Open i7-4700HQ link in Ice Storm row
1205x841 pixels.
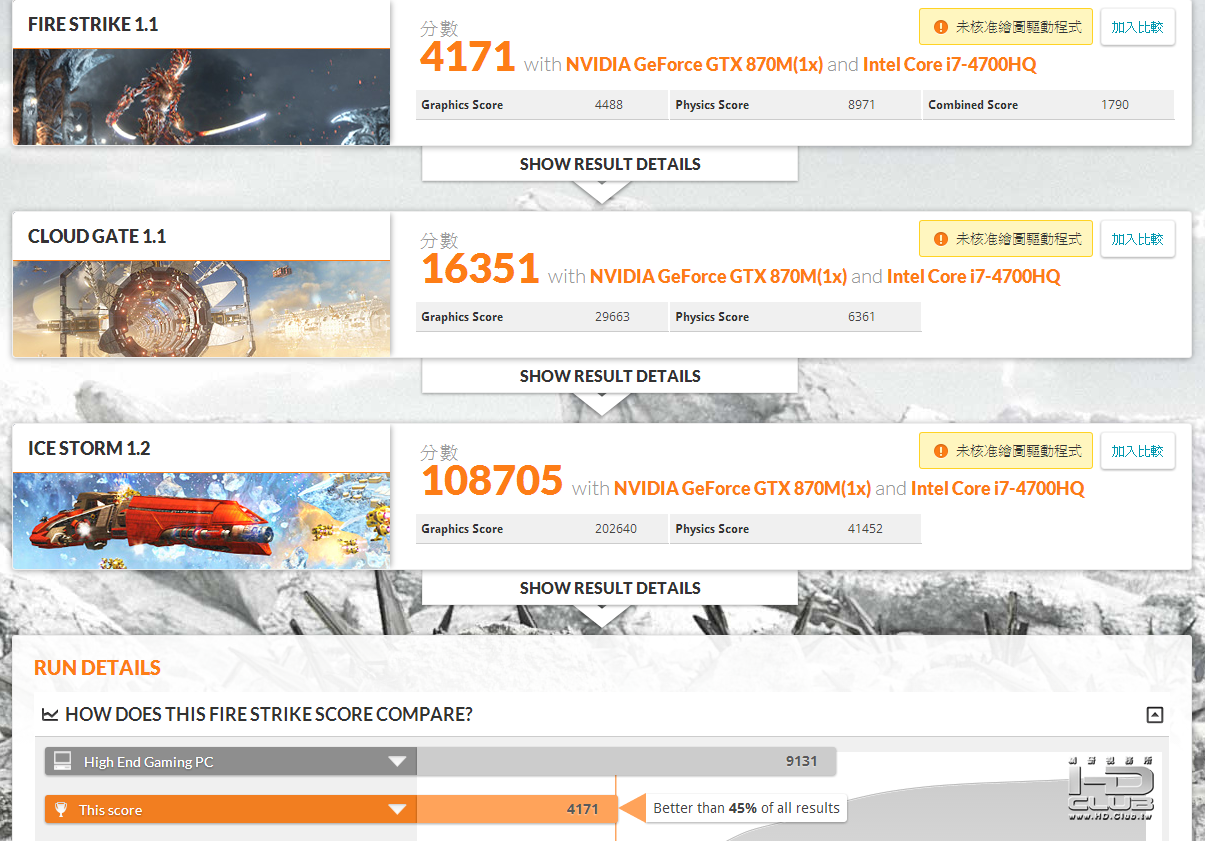[x=997, y=488]
